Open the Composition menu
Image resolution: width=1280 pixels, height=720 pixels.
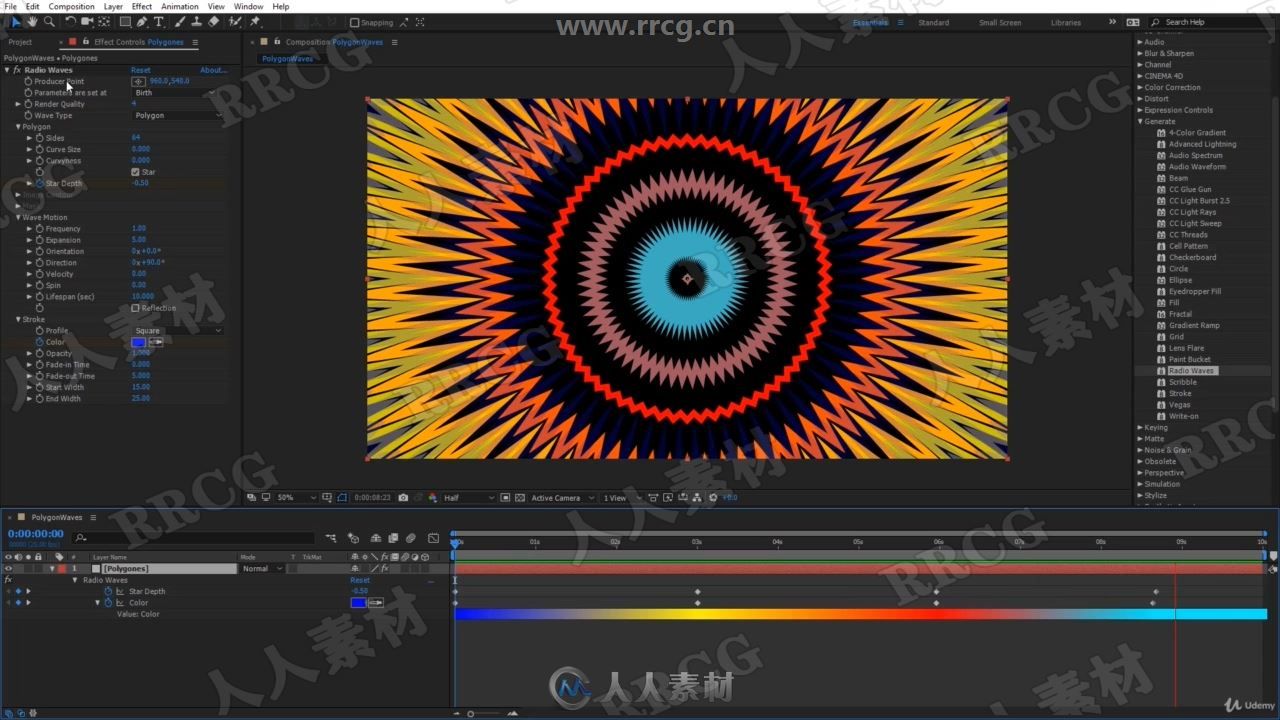(71, 6)
